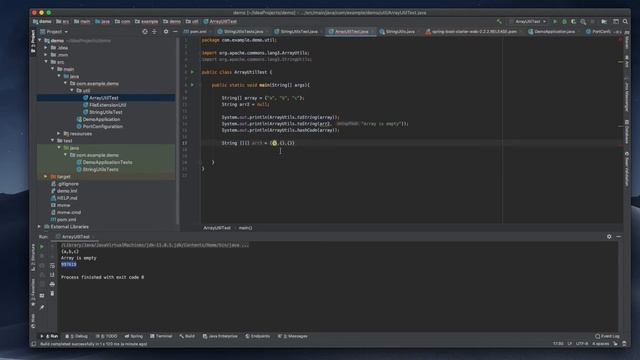Rerun the program in Run panel
Viewport: 640px width, 360px height.
(42, 247)
